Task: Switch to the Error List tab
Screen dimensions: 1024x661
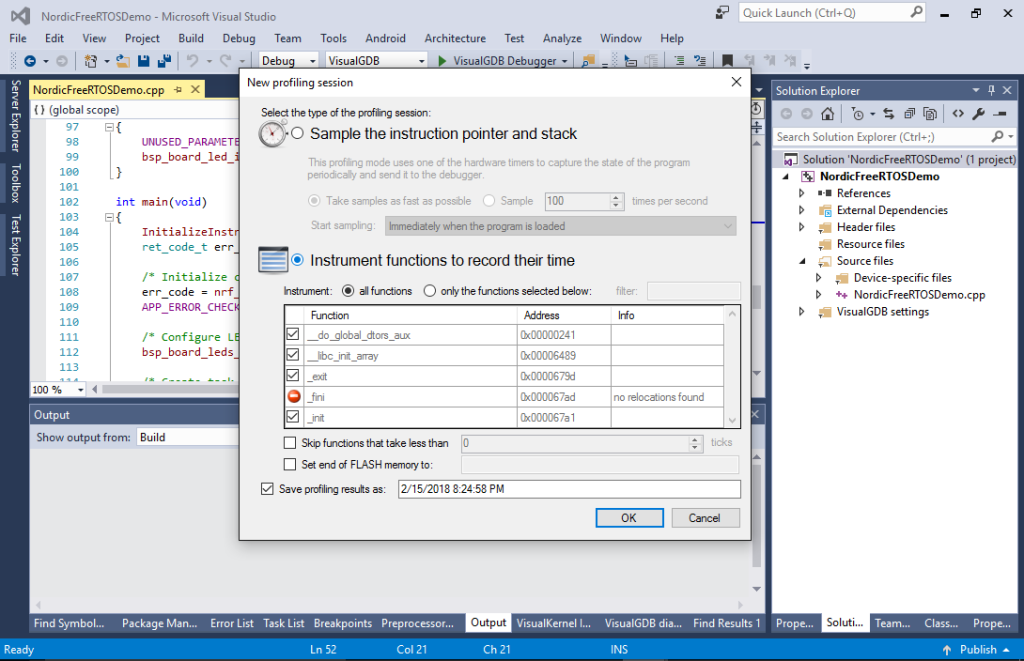Action: point(231,623)
